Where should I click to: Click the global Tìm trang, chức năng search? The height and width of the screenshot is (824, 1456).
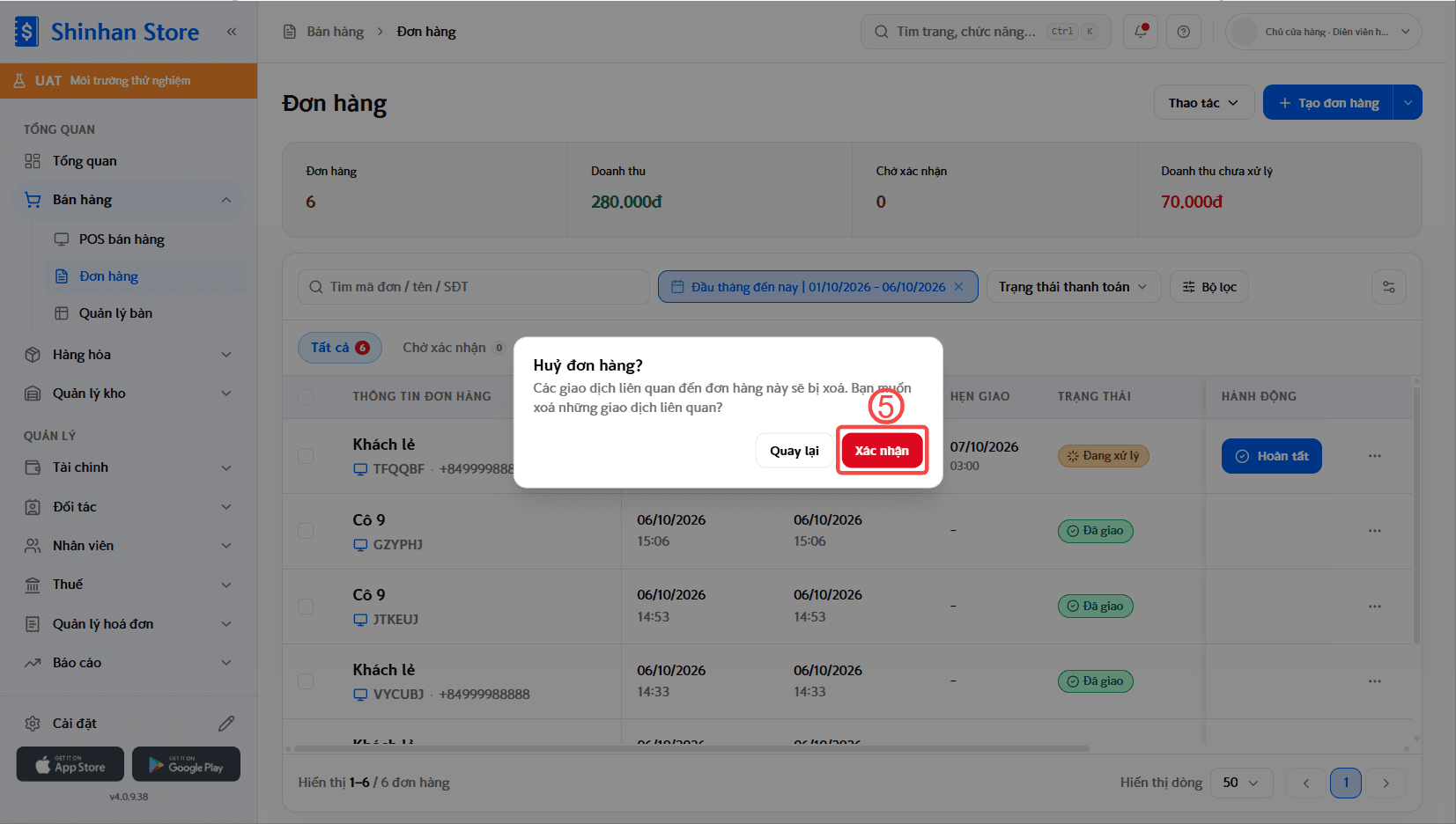[x=986, y=32]
